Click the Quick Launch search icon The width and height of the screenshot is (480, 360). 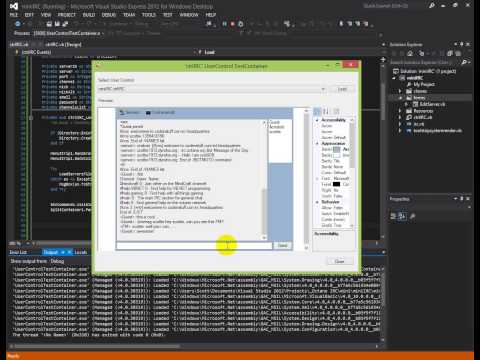click(432, 6)
